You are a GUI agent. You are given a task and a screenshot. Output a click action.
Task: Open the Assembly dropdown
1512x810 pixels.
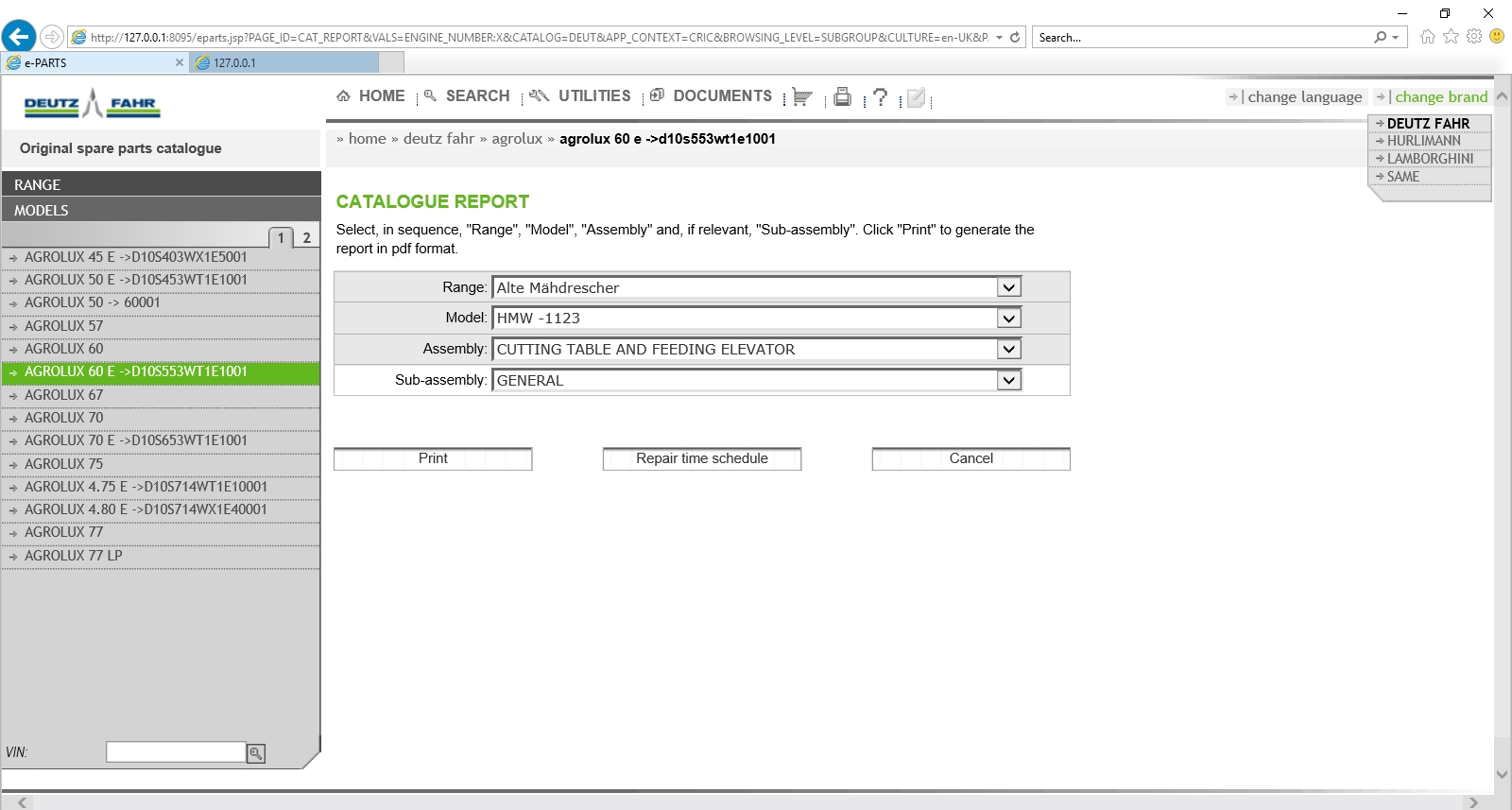[1009, 349]
